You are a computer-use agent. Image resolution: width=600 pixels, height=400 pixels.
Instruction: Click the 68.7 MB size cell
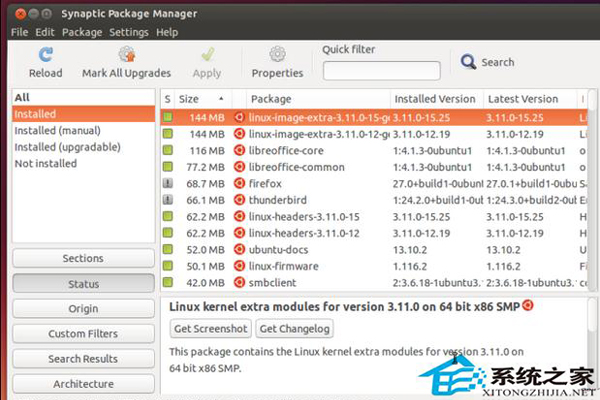(205, 184)
